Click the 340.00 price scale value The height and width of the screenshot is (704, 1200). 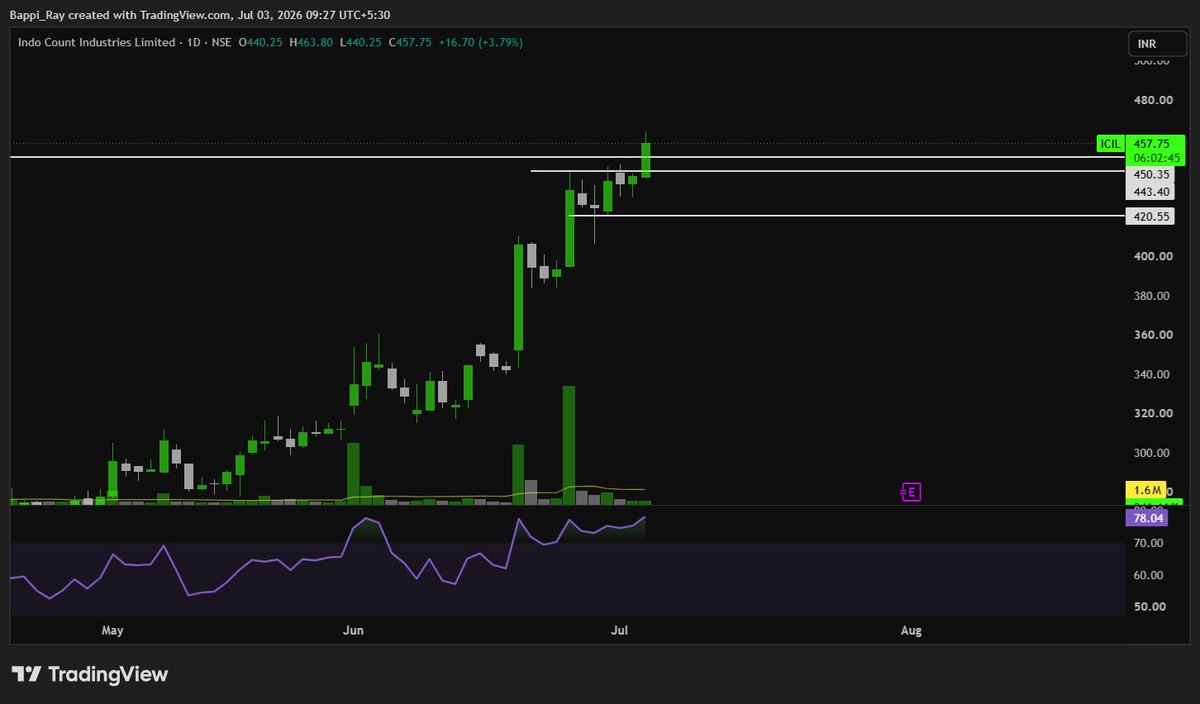pyautogui.click(x=1152, y=374)
